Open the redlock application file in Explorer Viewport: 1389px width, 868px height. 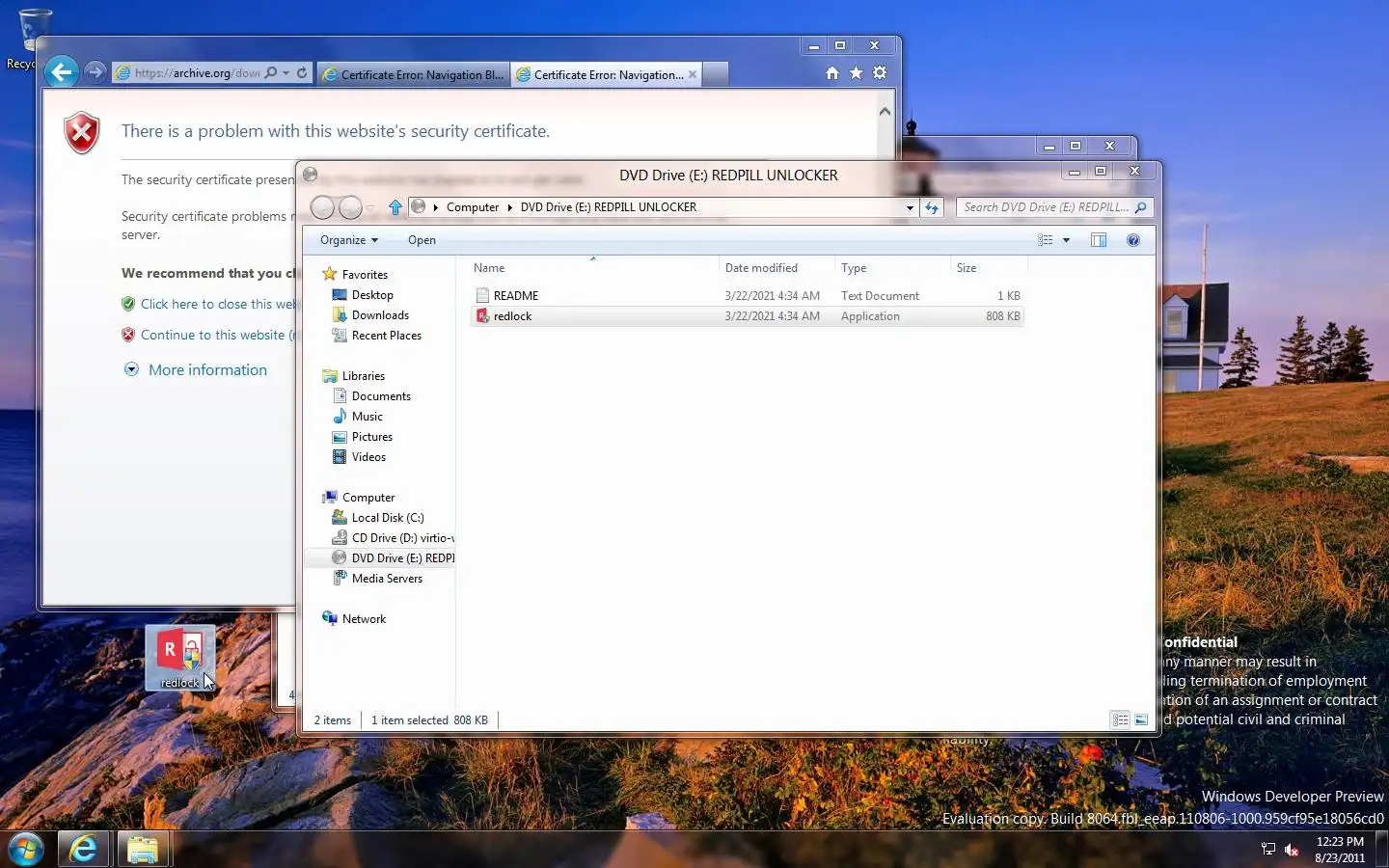point(747,316)
